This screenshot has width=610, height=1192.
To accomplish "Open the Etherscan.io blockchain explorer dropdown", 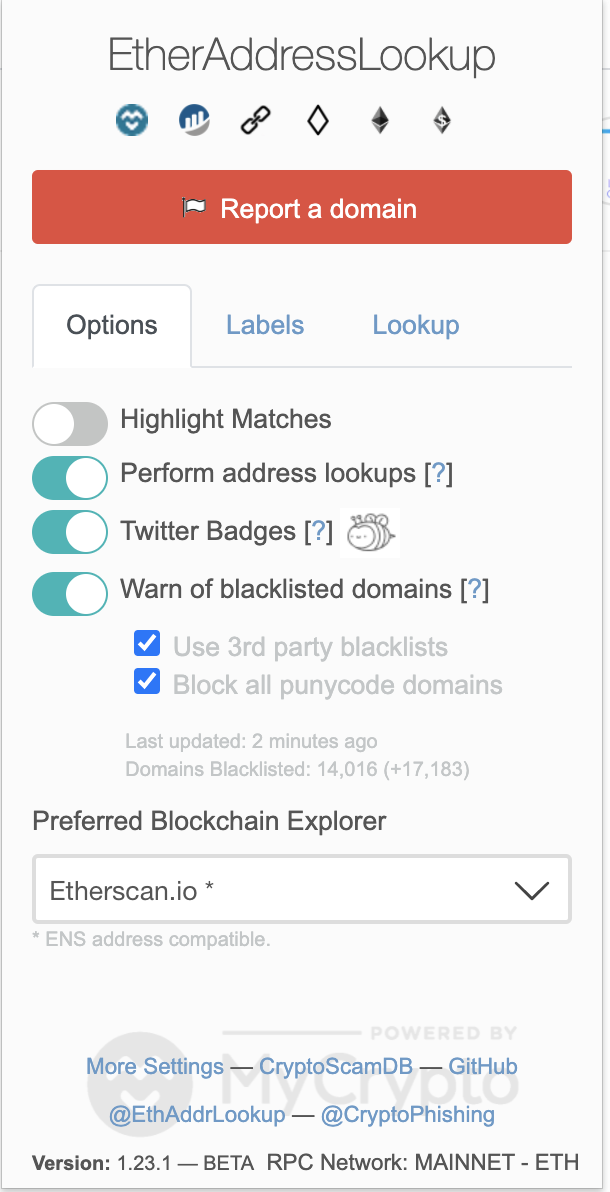I will (302, 889).
